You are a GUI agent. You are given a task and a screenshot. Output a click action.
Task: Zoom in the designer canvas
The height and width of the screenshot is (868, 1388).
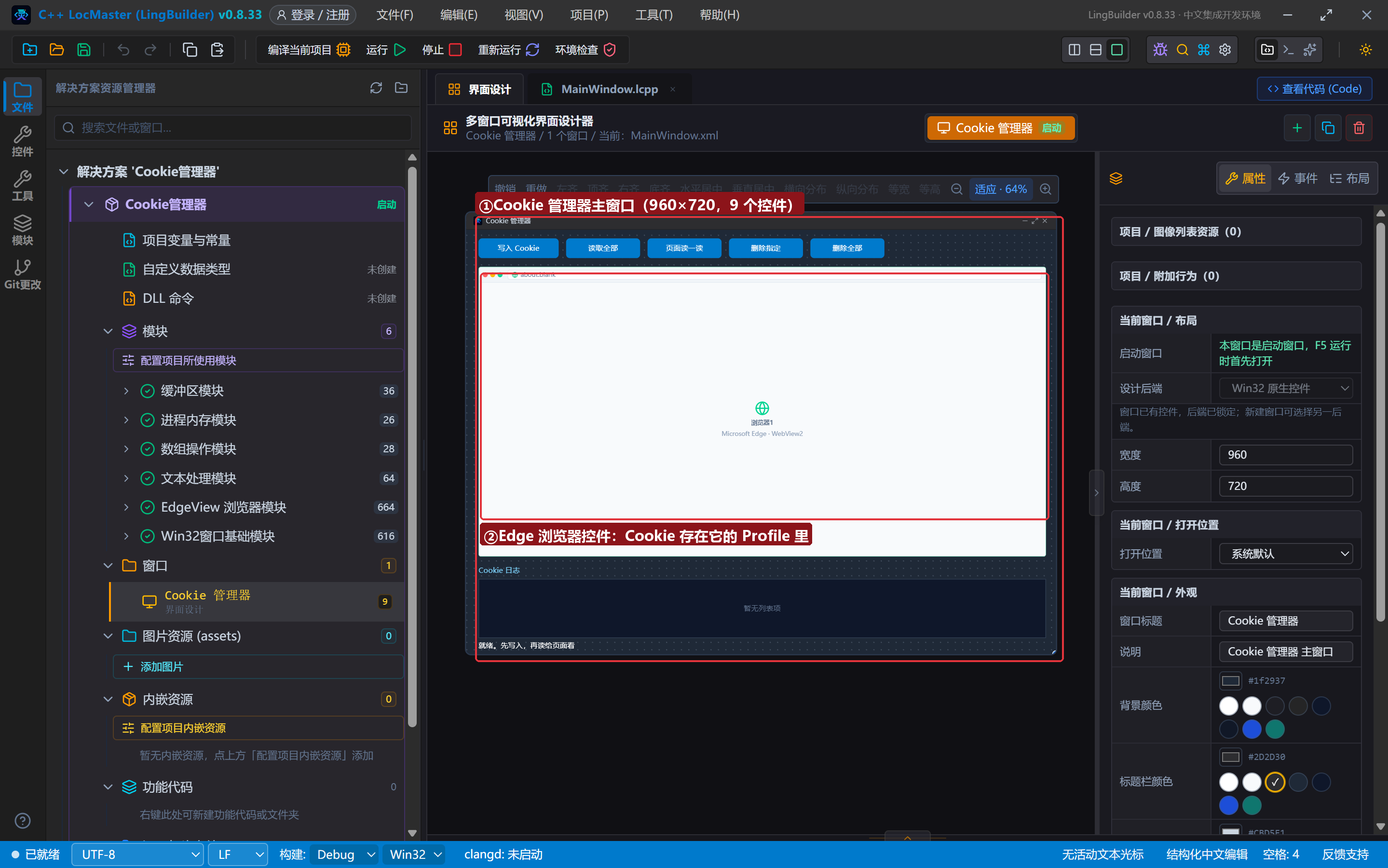tap(1046, 190)
